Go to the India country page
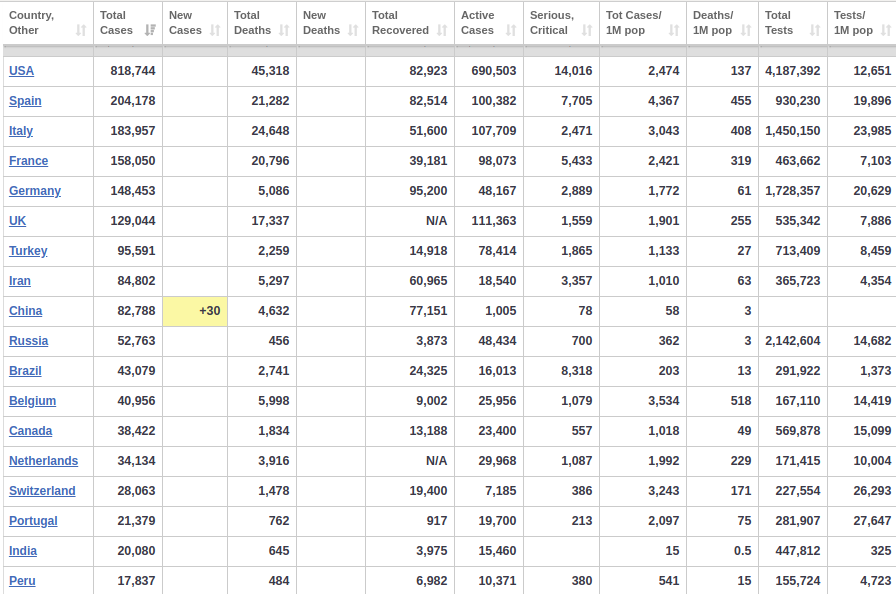The image size is (896, 594). click(23, 551)
